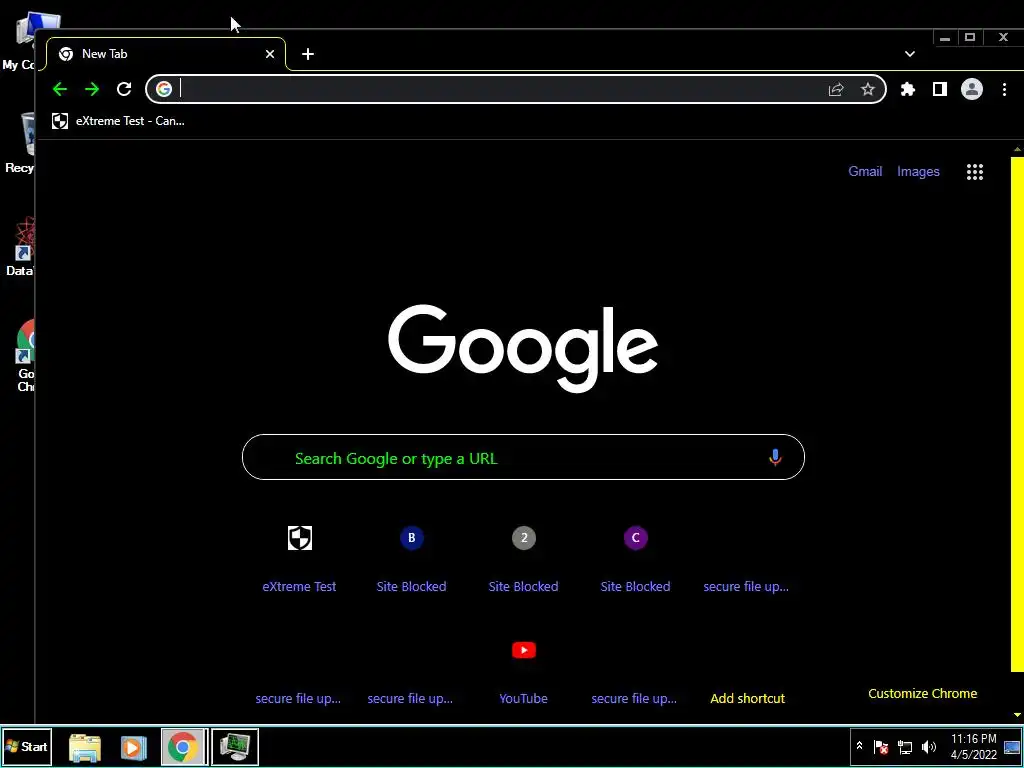Click Add shortcut
This screenshot has width=1024, height=768.
747,698
